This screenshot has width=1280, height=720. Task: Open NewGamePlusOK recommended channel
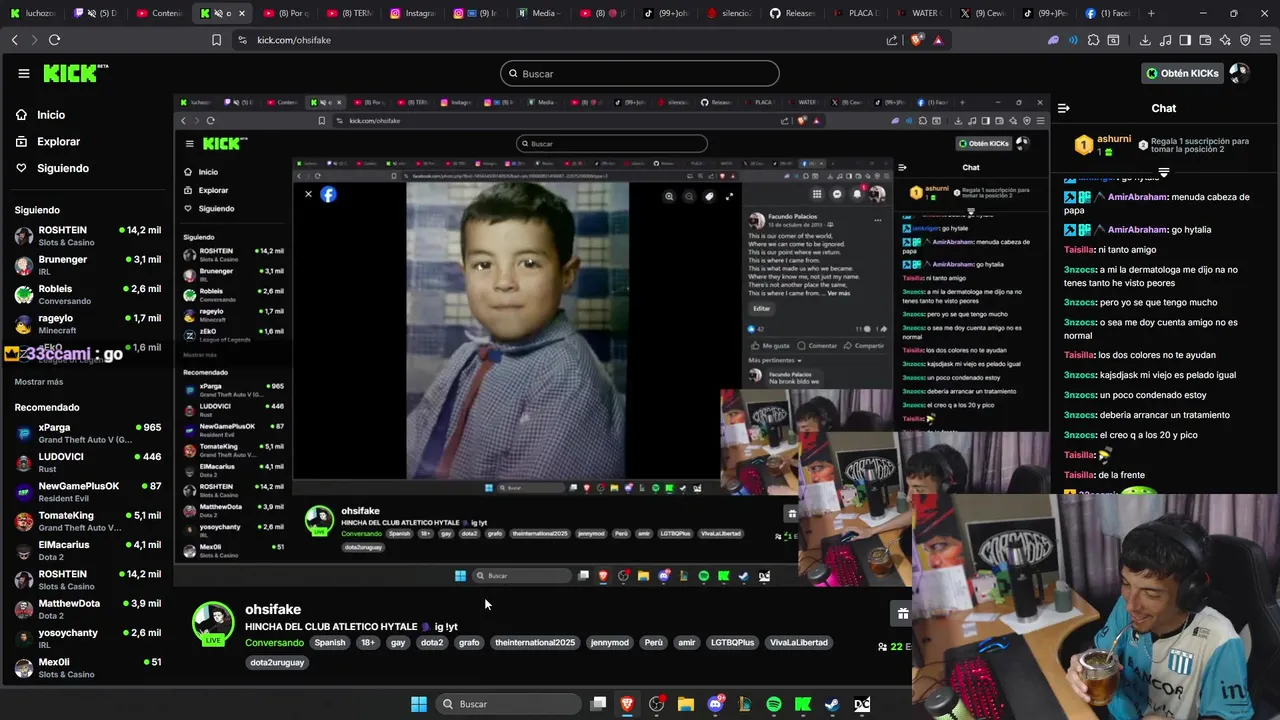[88, 492]
